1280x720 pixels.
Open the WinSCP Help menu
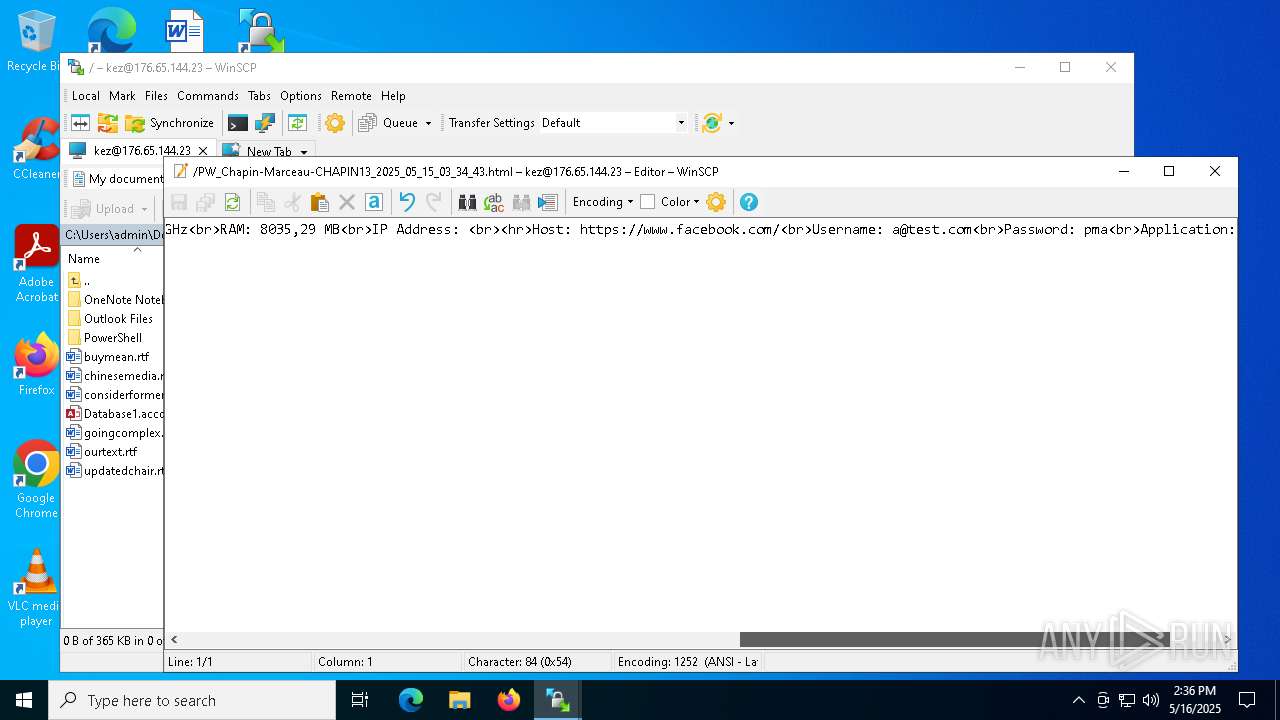tap(393, 96)
